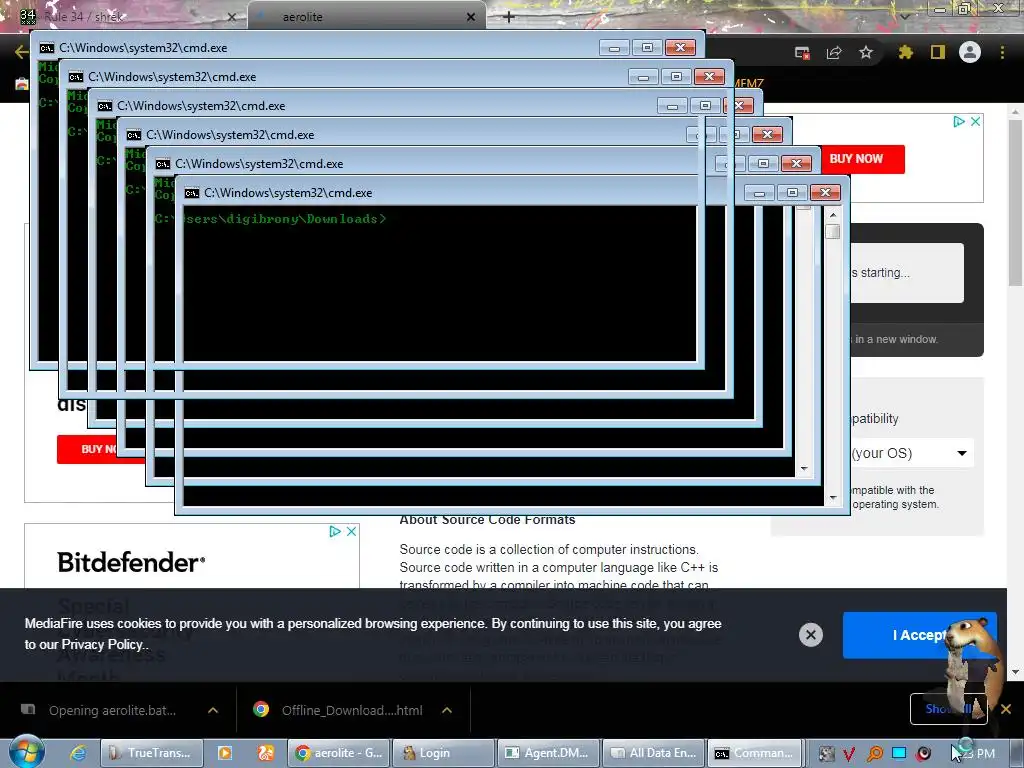Screen dimensions: 1024x768
Task: Click the red V tray icon
Action: pyautogui.click(x=849, y=754)
